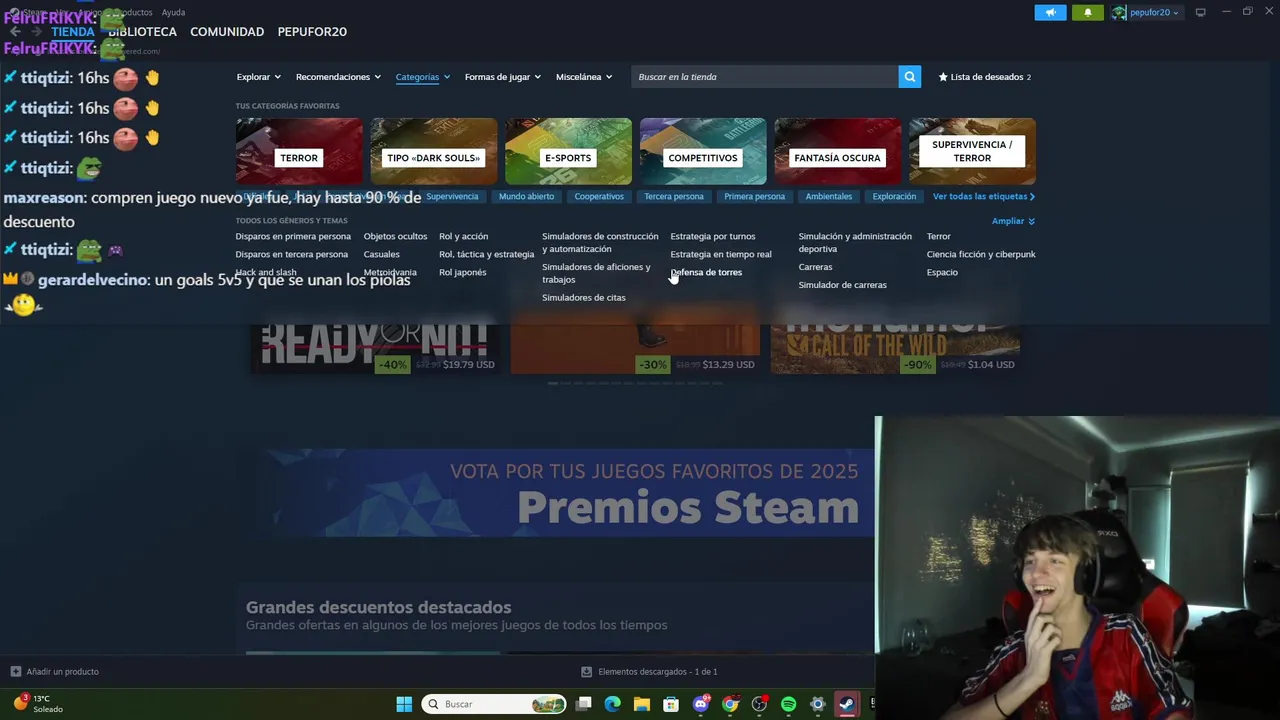Open the Steam icon in the taskbar

coord(846,704)
